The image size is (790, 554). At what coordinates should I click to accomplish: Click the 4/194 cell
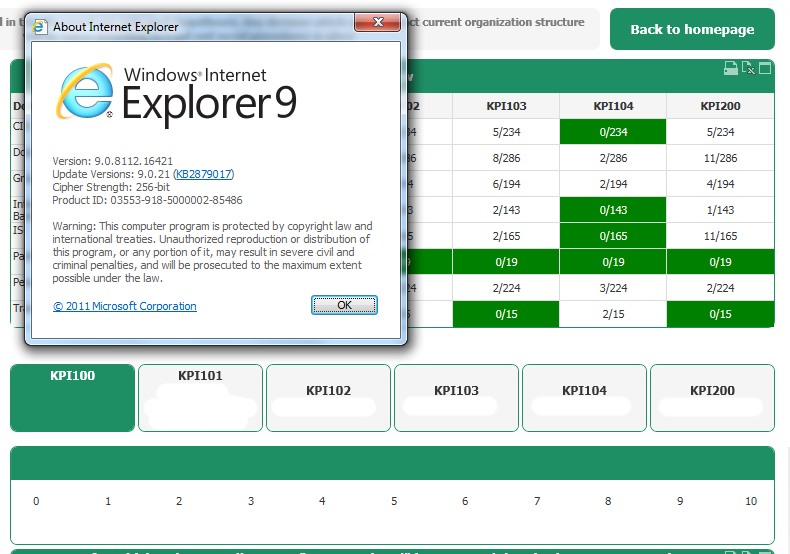coord(720,184)
